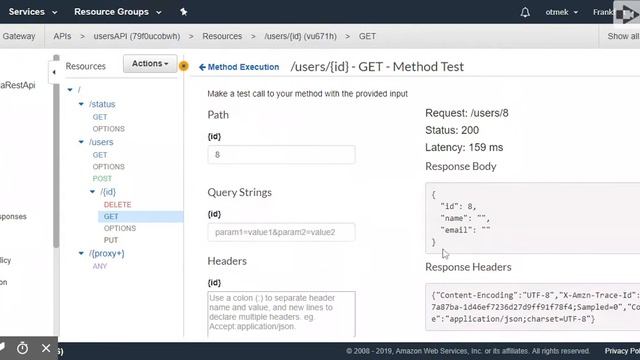Click the Response Headers content box
The width and height of the screenshot is (640, 360).
[533, 307]
